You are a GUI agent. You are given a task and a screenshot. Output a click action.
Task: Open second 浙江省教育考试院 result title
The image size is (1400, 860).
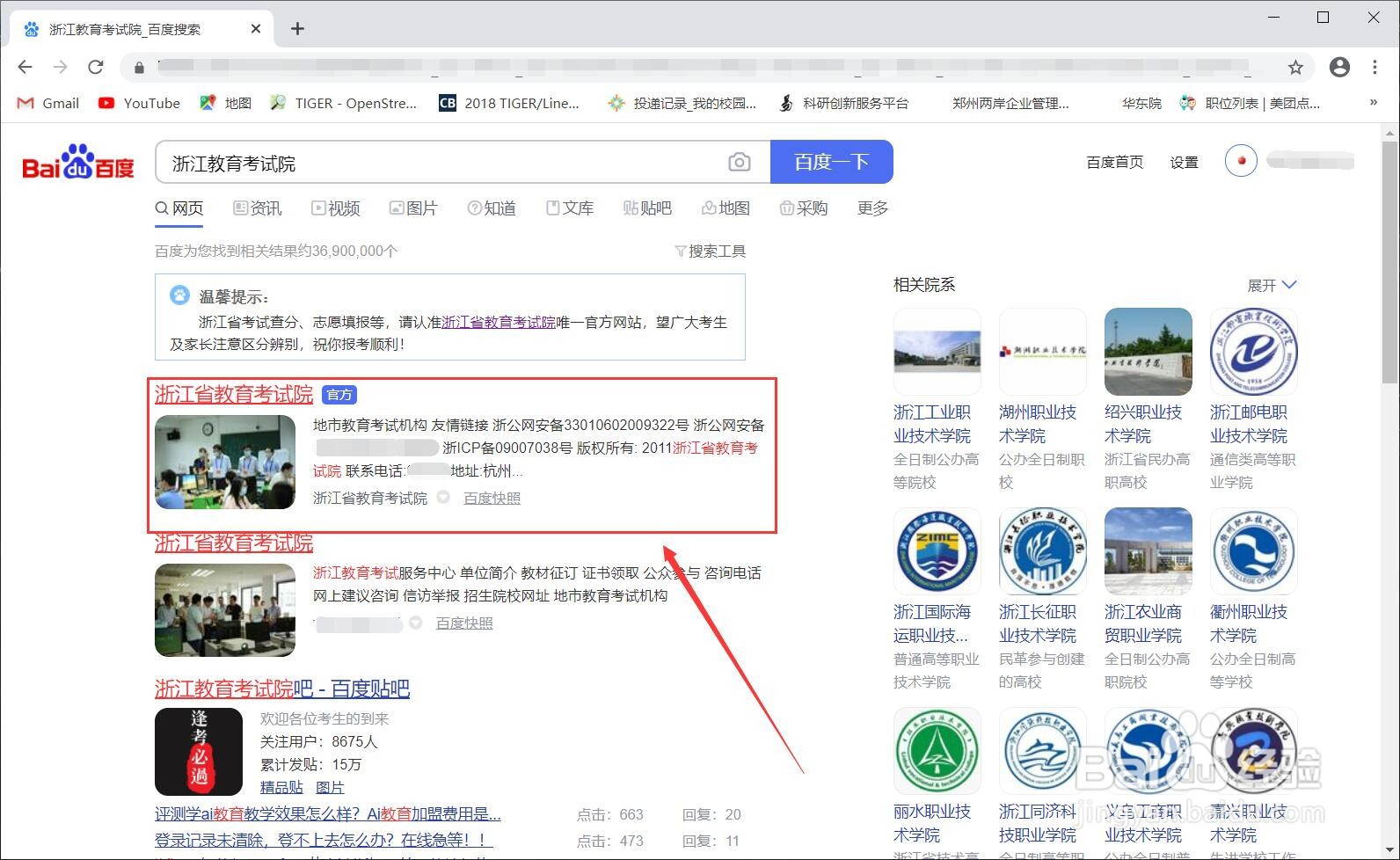click(x=234, y=543)
